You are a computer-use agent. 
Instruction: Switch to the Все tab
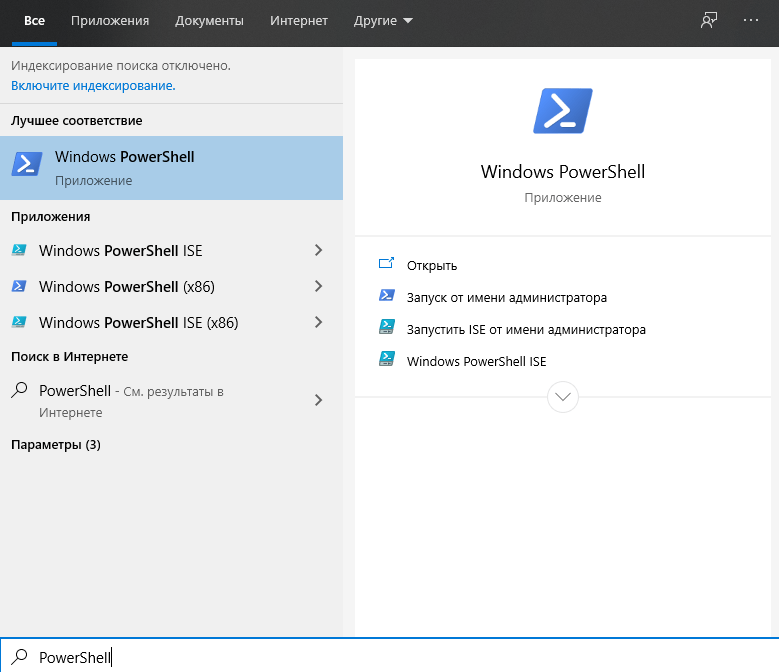point(34,21)
